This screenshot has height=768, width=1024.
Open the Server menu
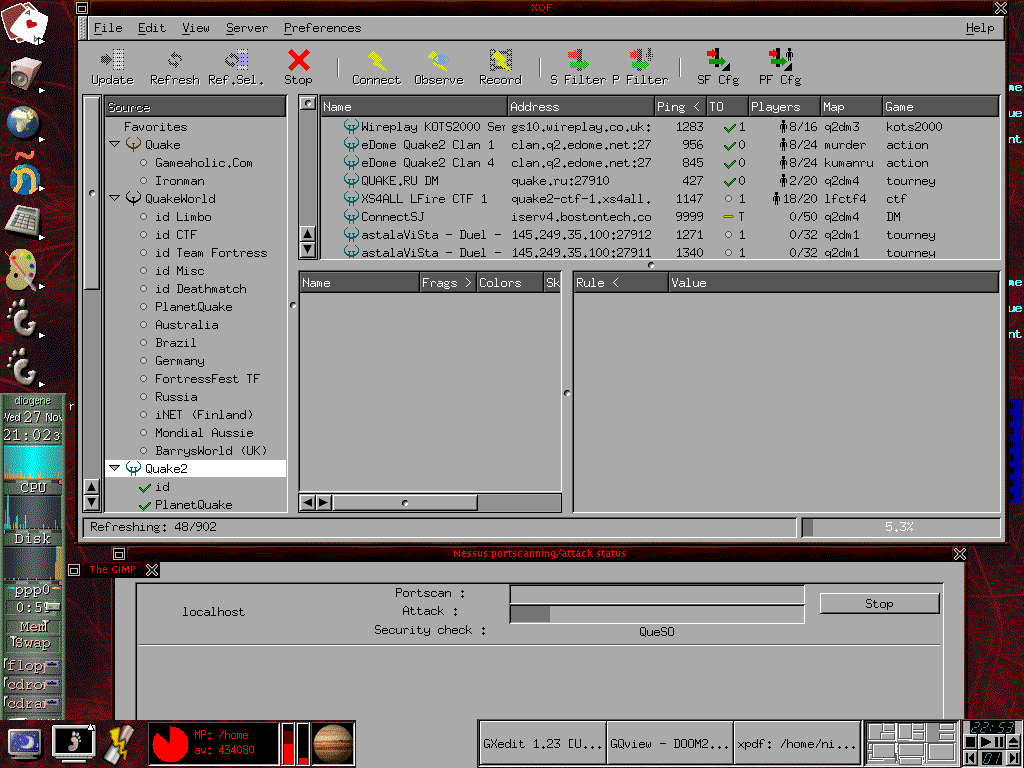(246, 28)
